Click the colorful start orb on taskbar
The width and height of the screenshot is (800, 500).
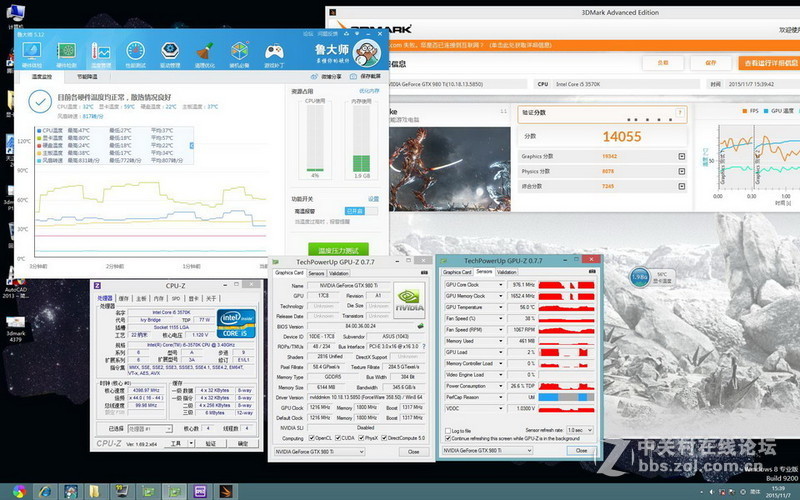point(19,491)
